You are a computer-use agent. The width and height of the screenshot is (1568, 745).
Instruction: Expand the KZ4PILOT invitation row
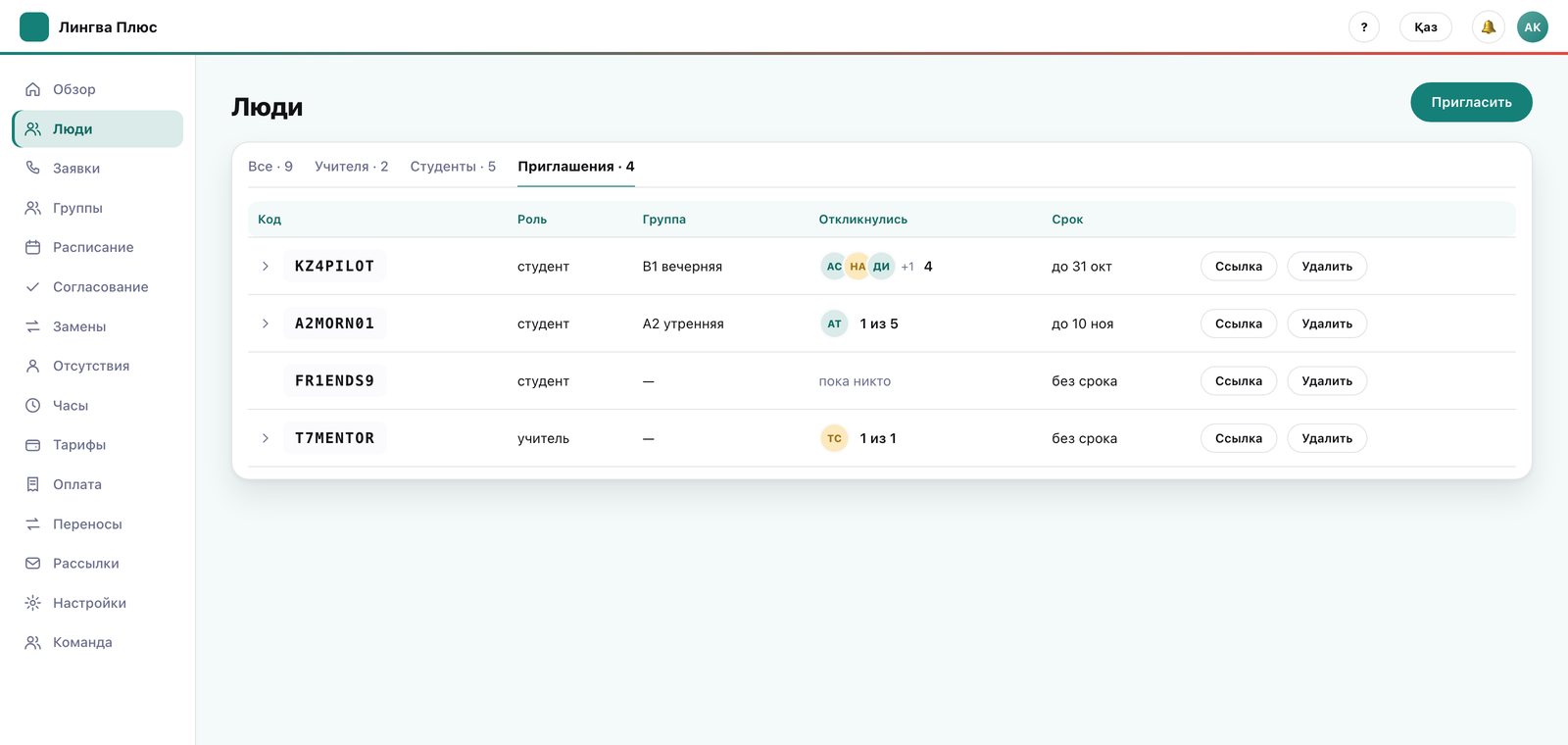tap(265, 267)
